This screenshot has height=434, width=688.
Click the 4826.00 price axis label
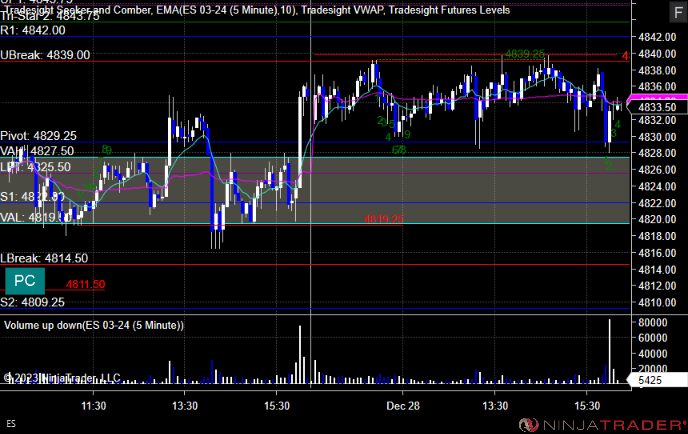click(657, 170)
